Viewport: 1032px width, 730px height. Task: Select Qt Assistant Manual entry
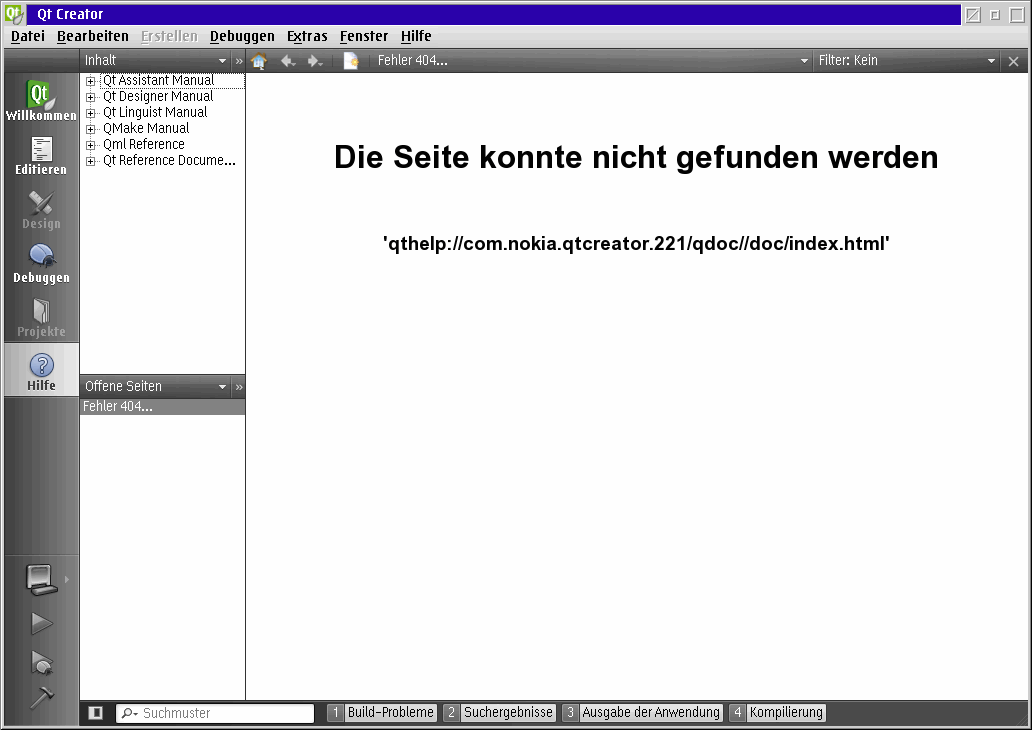(x=159, y=80)
